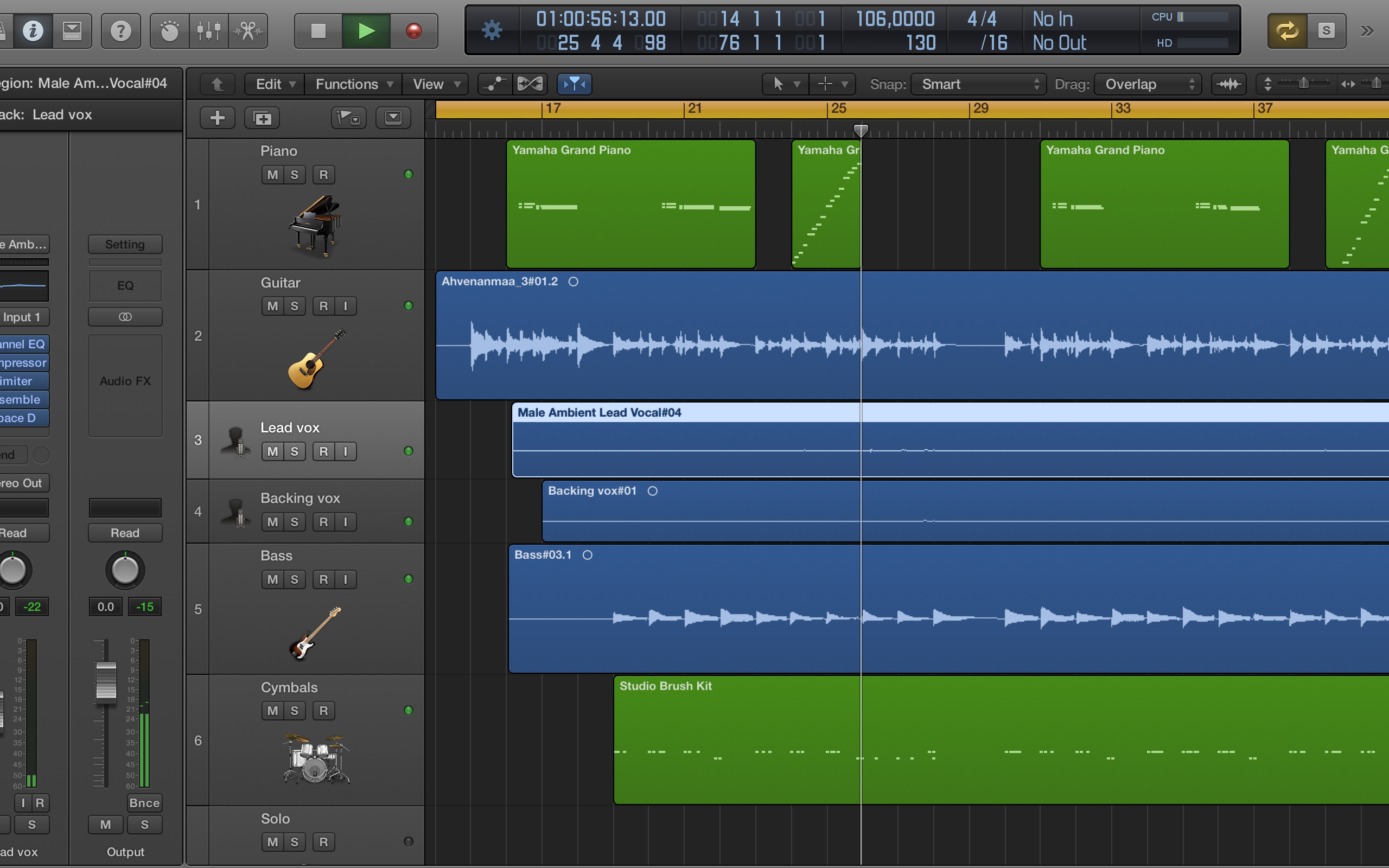The image size is (1389, 868).
Task: Open the Drag Overlap dropdown
Action: [1148, 85]
